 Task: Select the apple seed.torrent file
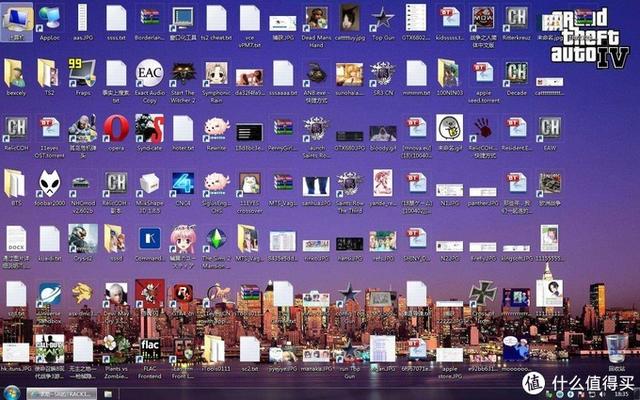483,73
